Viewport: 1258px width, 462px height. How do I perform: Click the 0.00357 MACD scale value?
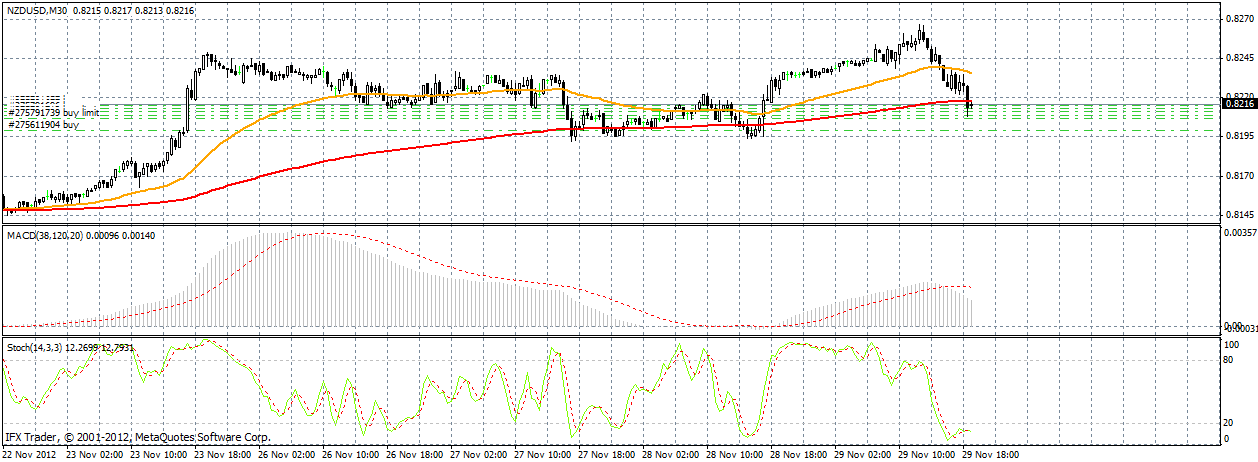pyautogui.click(x=1240, y=233)
